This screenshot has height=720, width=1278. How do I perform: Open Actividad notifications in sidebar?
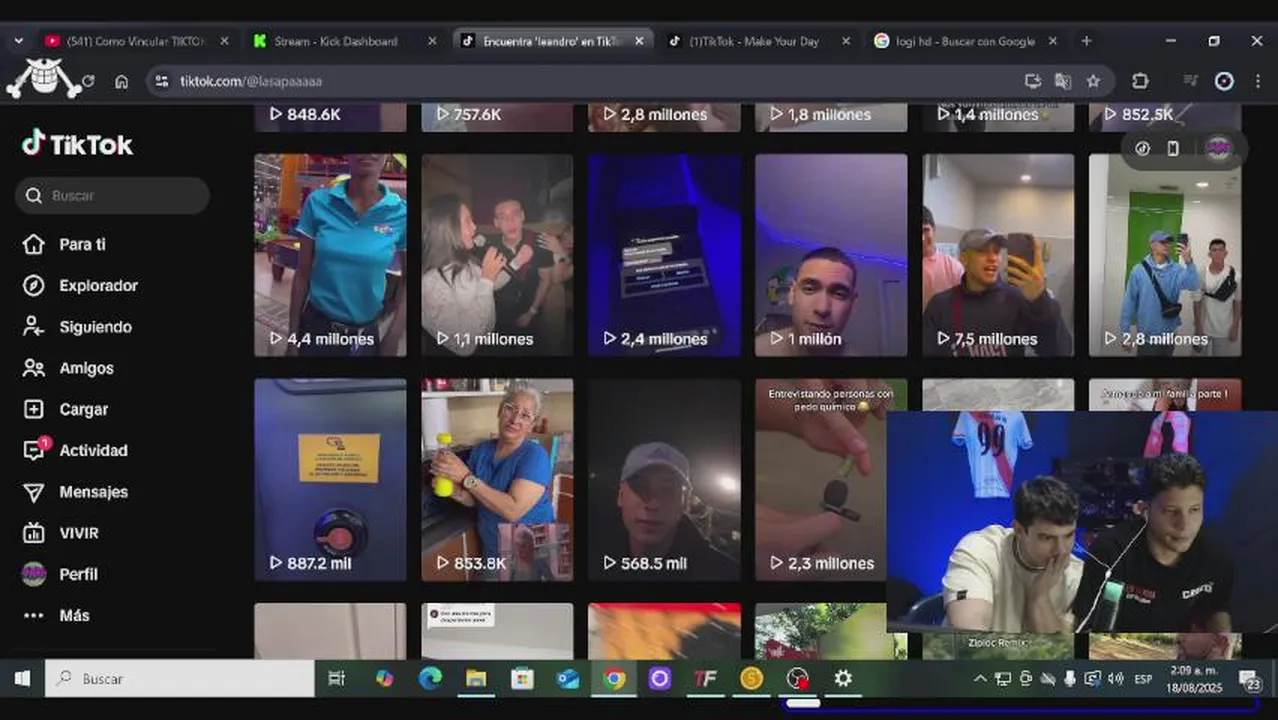coord(75,450)
